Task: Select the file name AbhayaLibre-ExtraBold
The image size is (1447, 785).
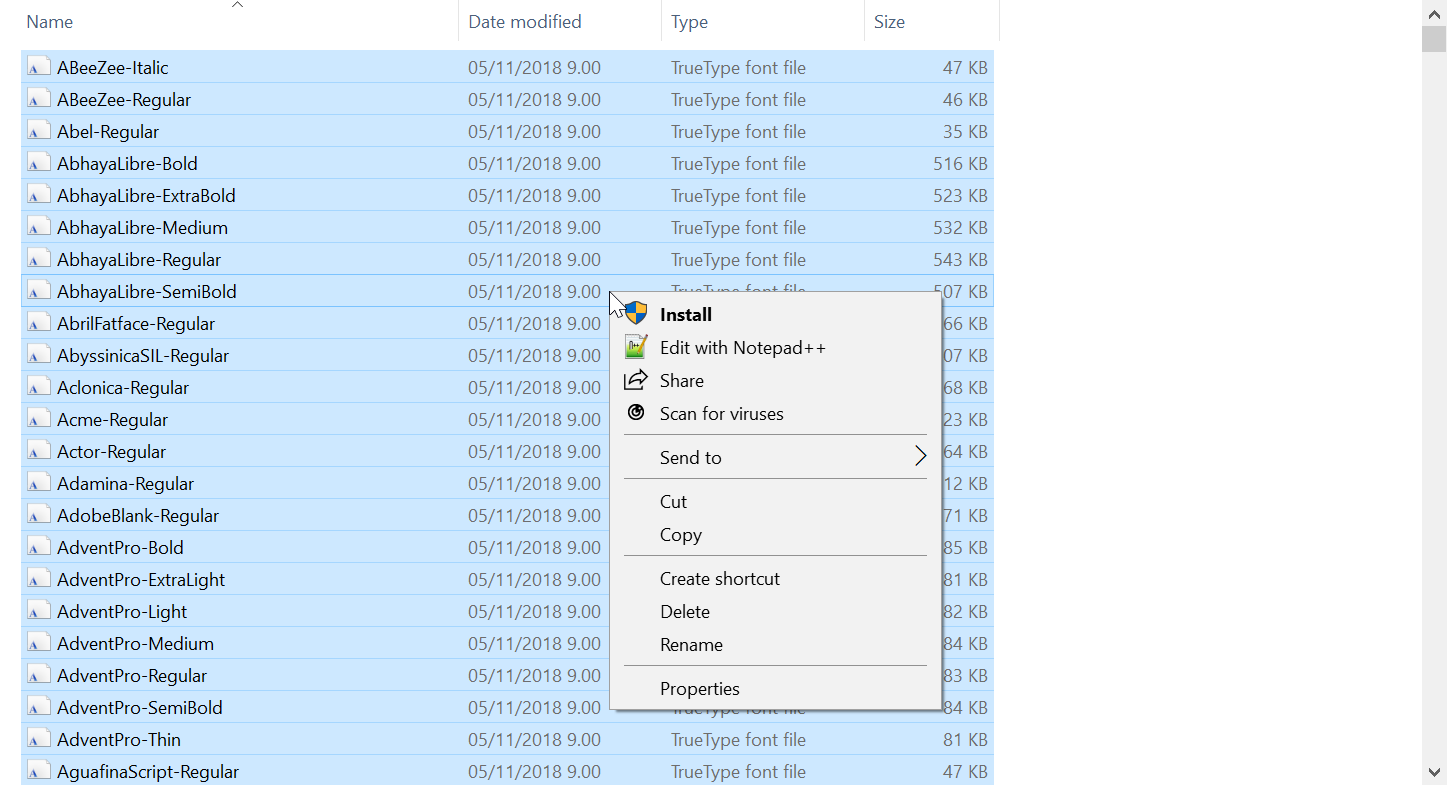Action: pos(146,196)
